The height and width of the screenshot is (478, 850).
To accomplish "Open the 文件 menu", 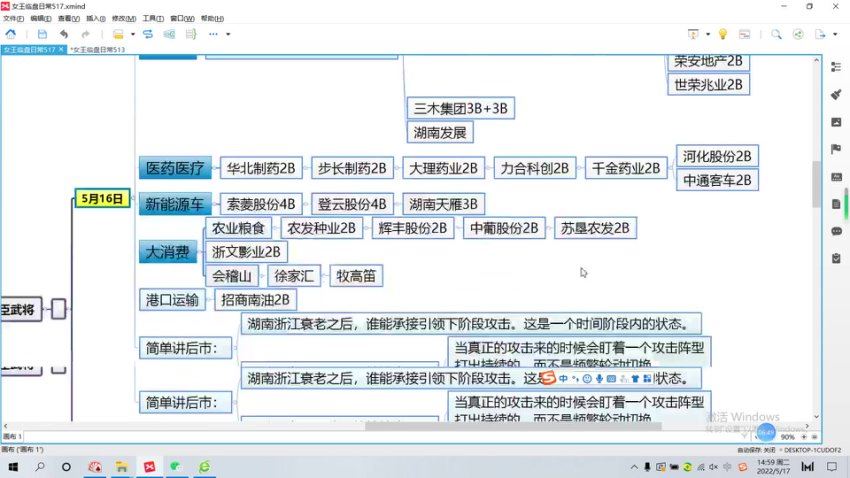I will [x=13, y=18].
